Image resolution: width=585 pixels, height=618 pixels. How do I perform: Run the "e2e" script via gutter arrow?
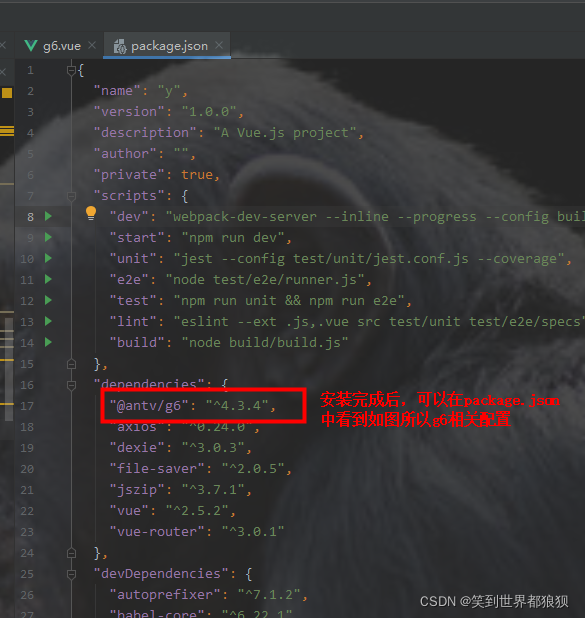[x=48, y=279]
